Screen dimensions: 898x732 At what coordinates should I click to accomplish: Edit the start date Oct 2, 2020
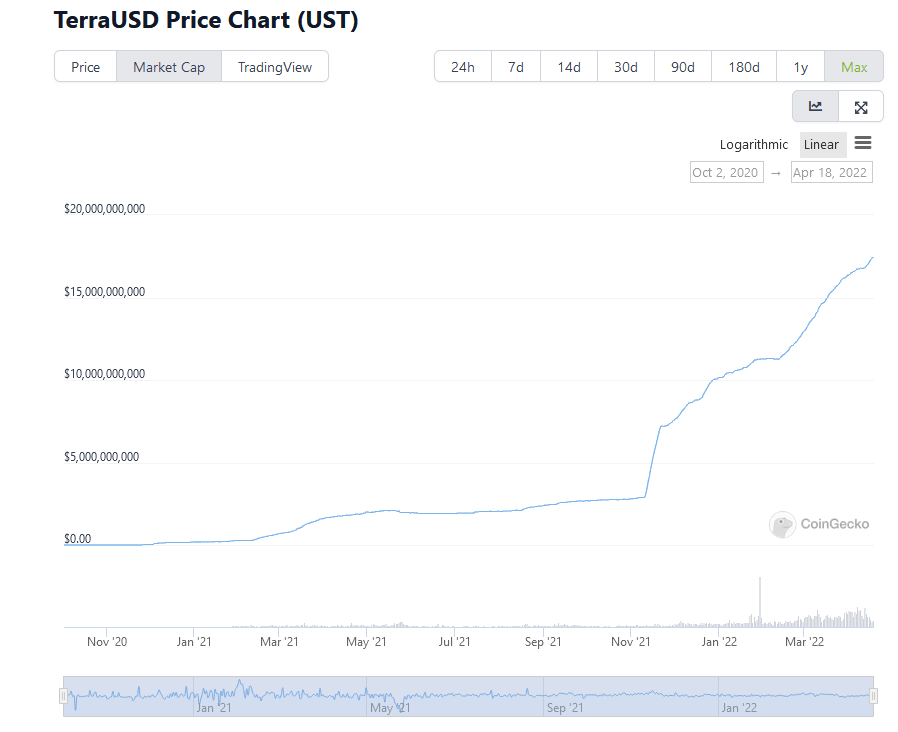[726, 171]
